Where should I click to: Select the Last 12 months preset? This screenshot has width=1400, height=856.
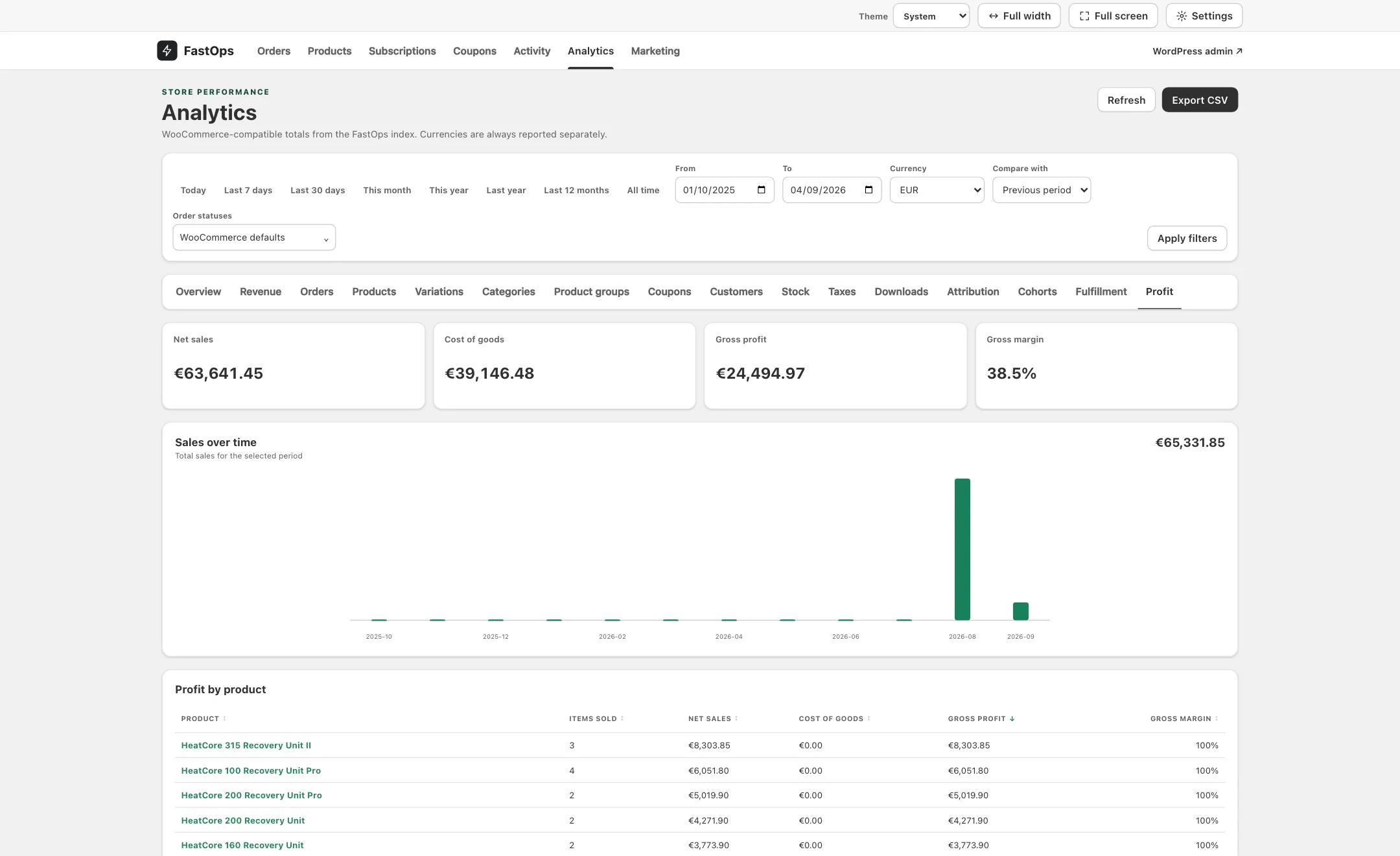[576, 190]
